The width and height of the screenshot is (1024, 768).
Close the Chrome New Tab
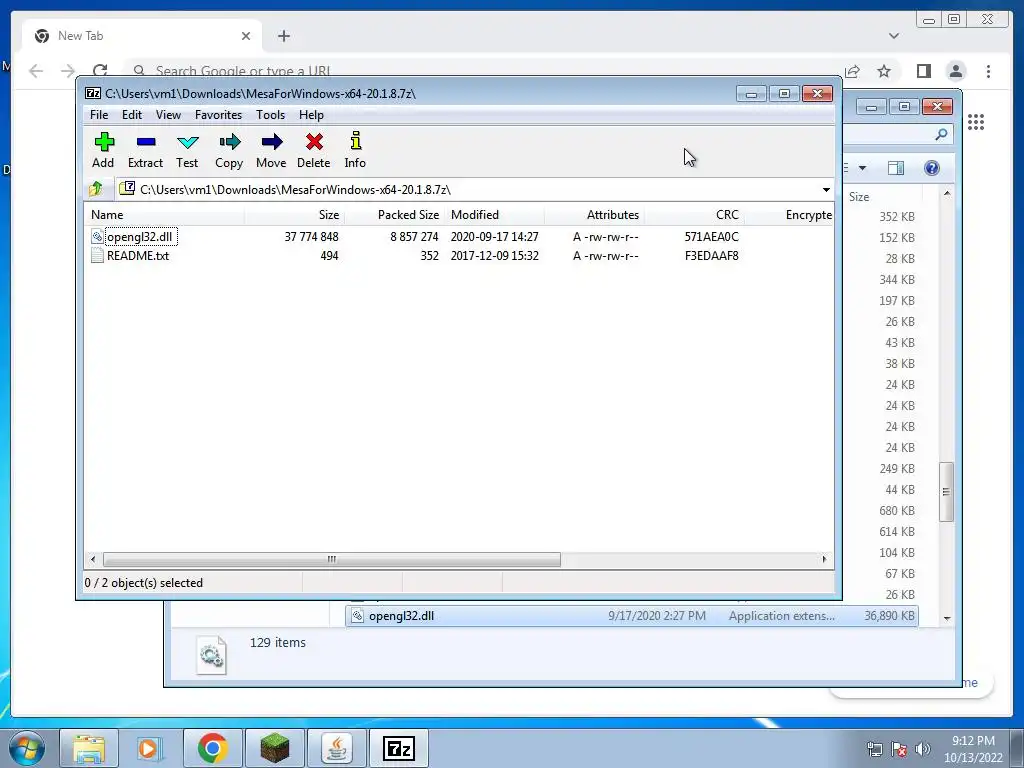(x=246, y=36)
